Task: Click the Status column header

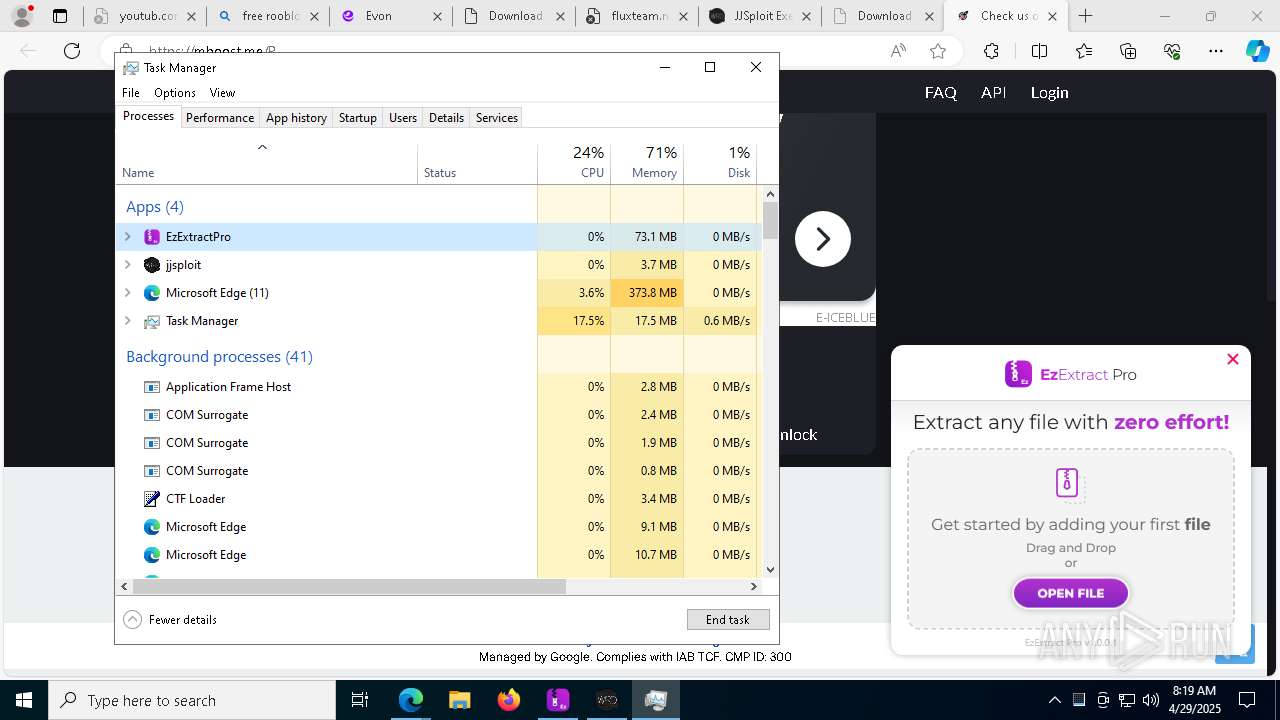Action: pos(477,163)
